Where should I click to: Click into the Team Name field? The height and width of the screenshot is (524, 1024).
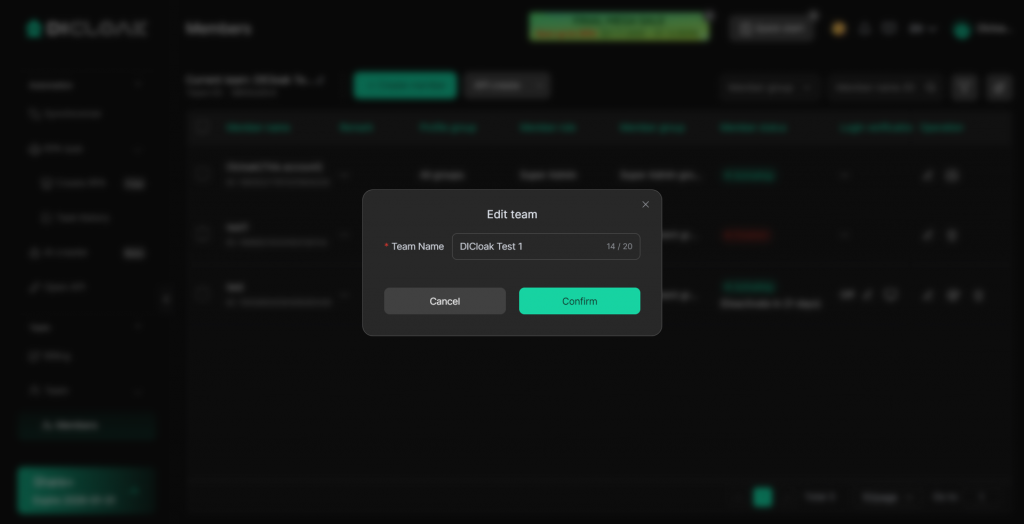(x=546, y=246)
